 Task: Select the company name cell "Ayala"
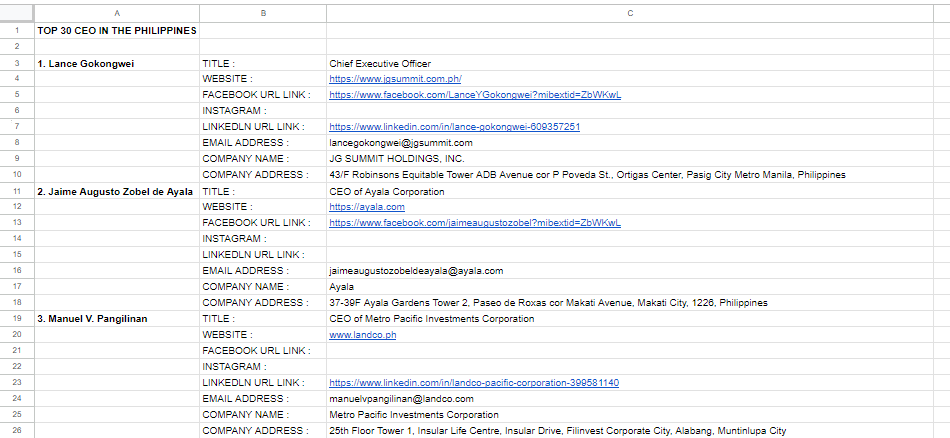[x=630, y=287]
